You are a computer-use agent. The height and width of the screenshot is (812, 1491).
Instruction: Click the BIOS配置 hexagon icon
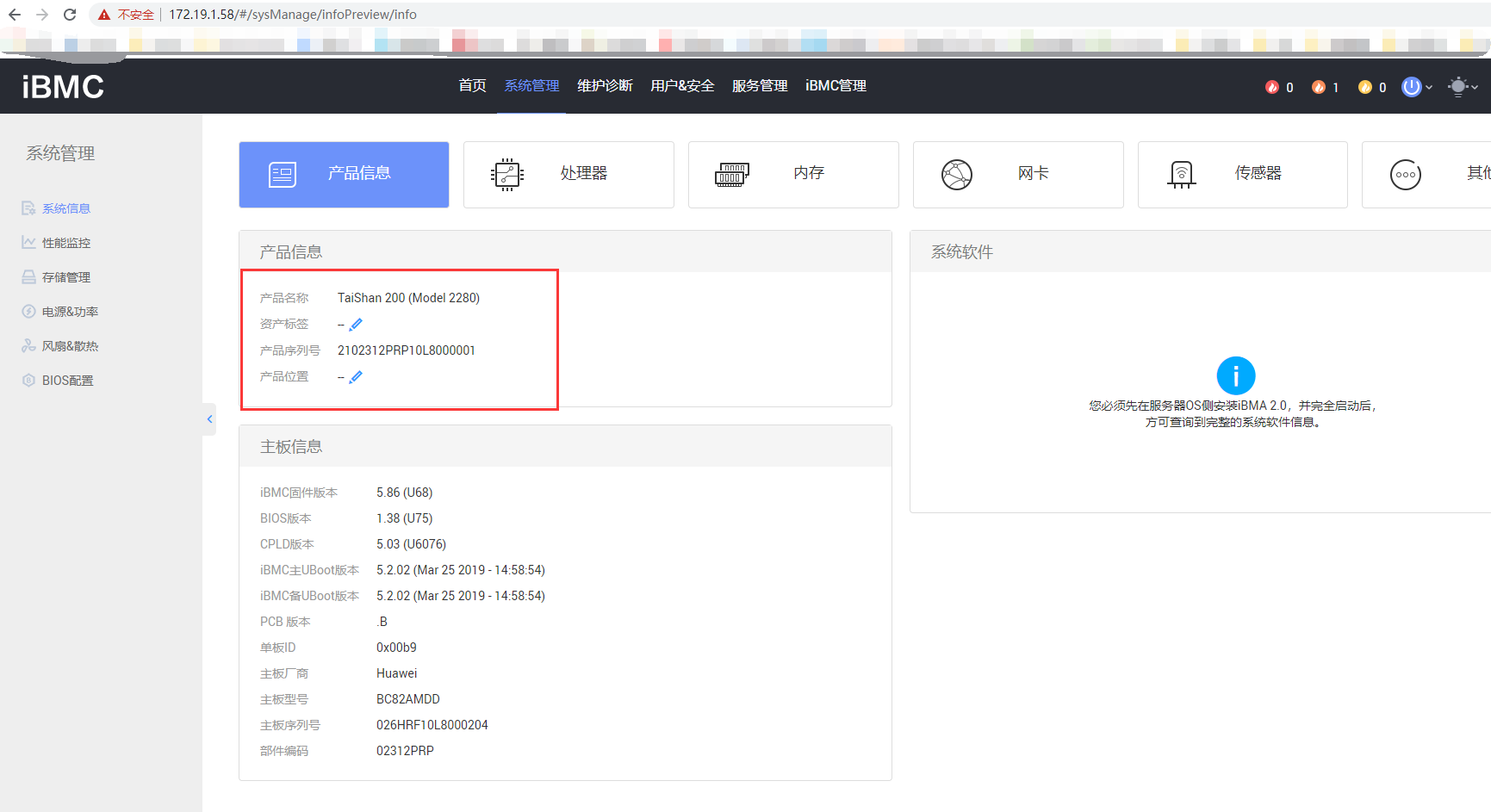28,381
